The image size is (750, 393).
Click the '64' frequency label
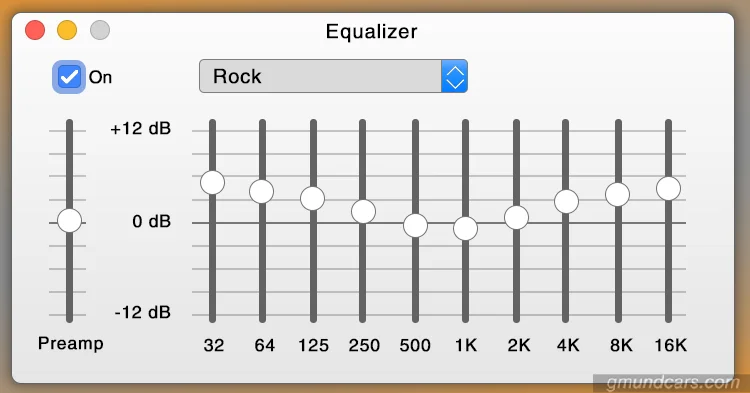click(x=265, y=345)
